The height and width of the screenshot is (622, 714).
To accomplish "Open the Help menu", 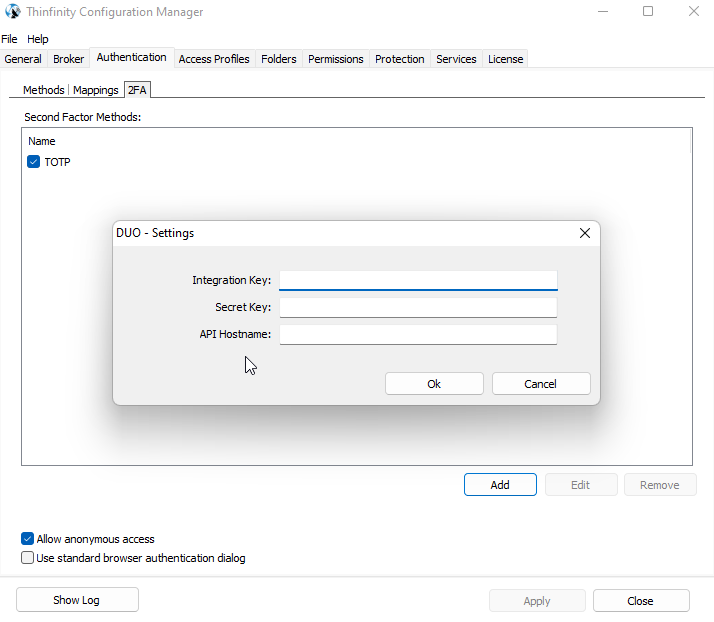I will point(37,39).
